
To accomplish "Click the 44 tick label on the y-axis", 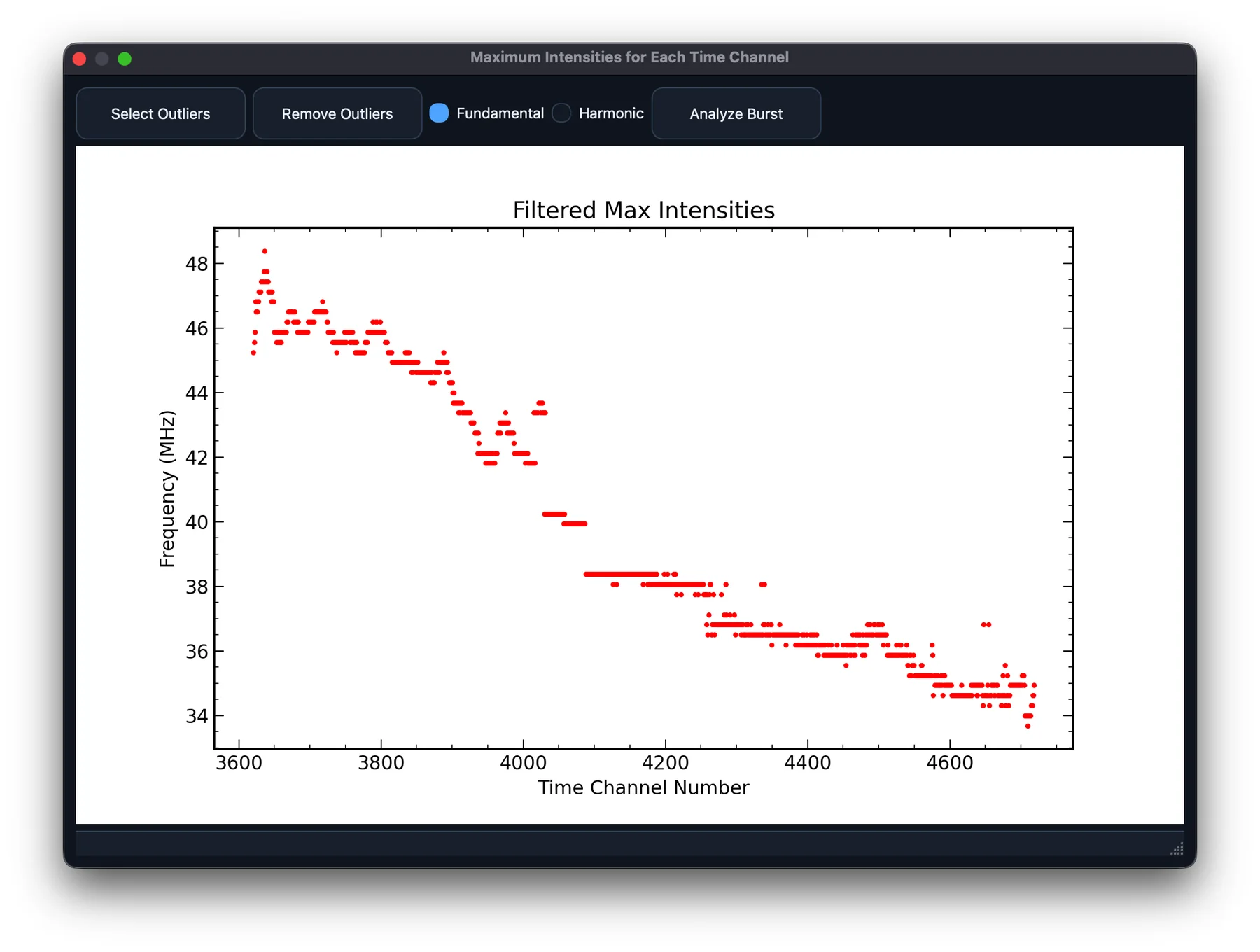I will click(197, 393).
